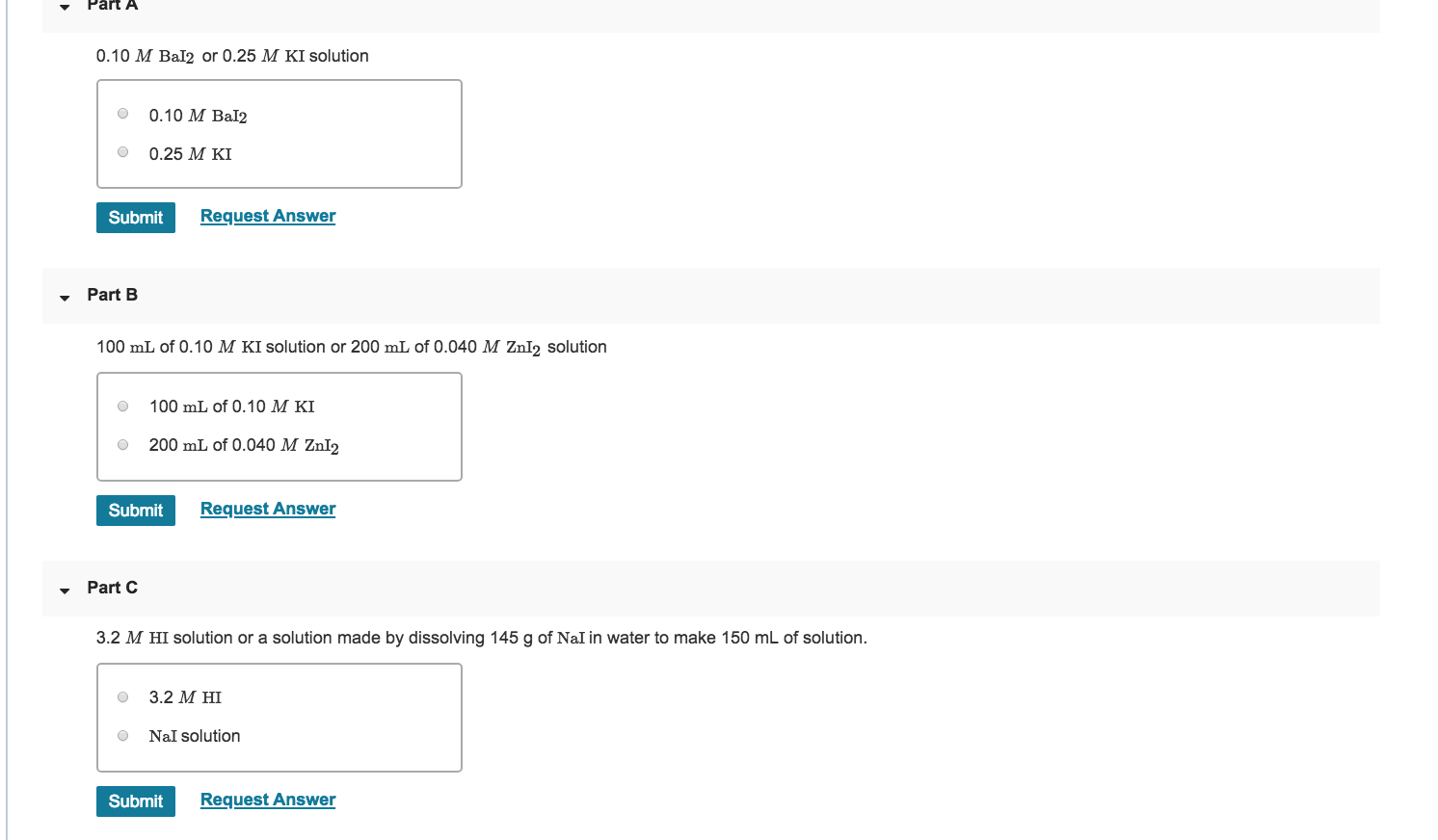
Task: Select 100 mL of 0.10 M KI option
Action: (122, 407)
